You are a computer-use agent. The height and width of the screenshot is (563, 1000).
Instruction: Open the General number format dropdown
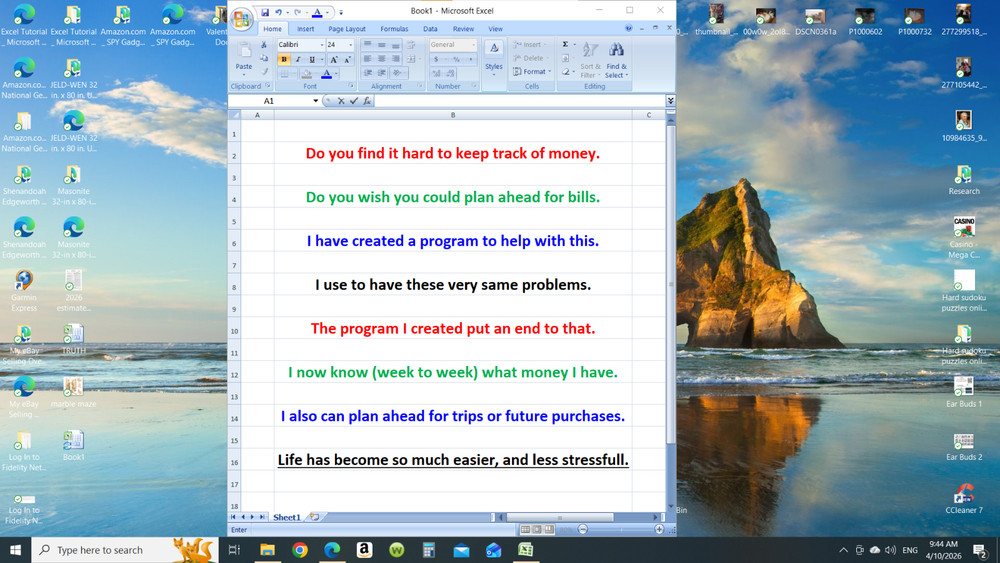point(473,45)
